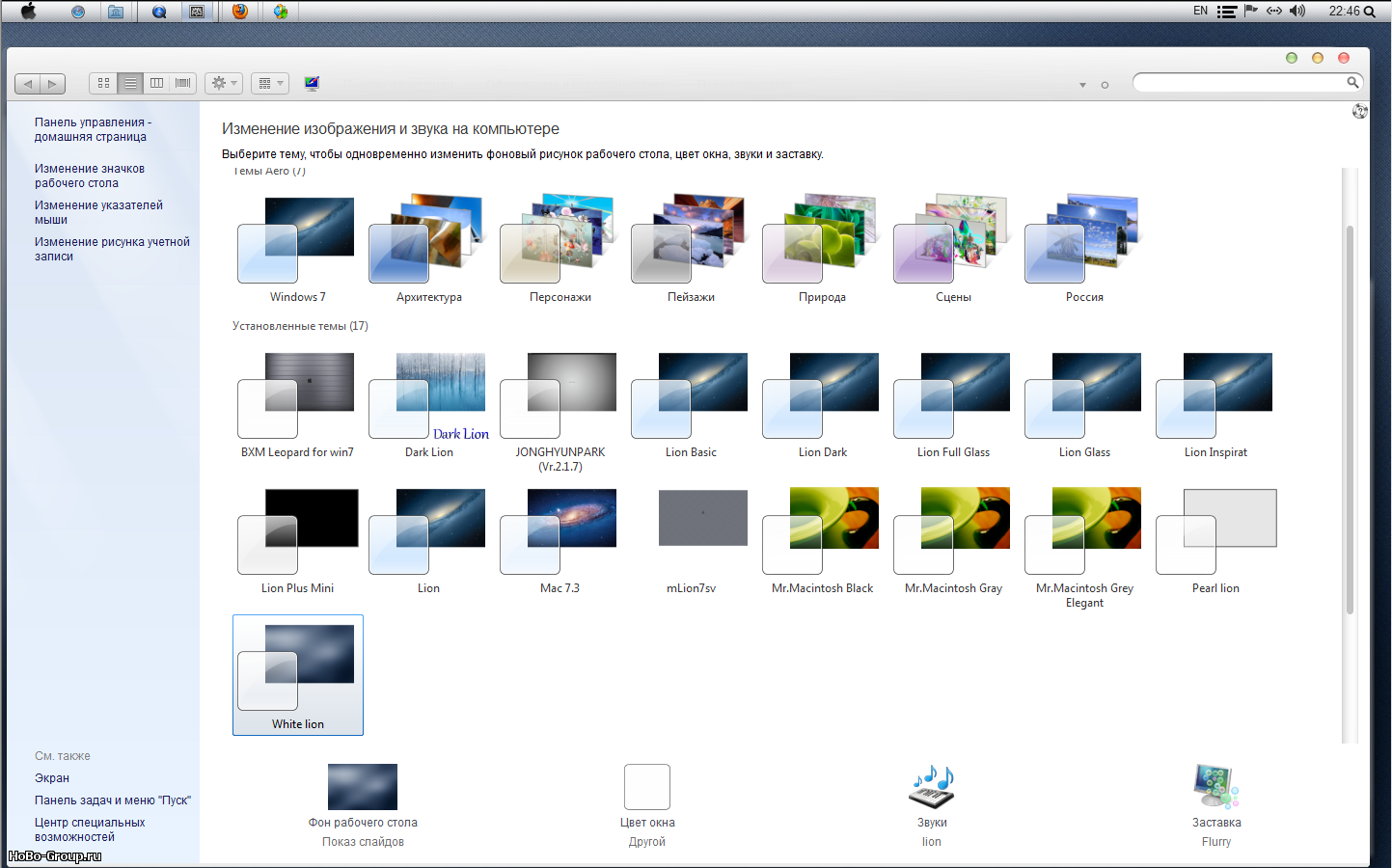1392x868 pixels.
Task: Open the colorful messenger icon beside Firefox
Action: click(x=281, y=12)
